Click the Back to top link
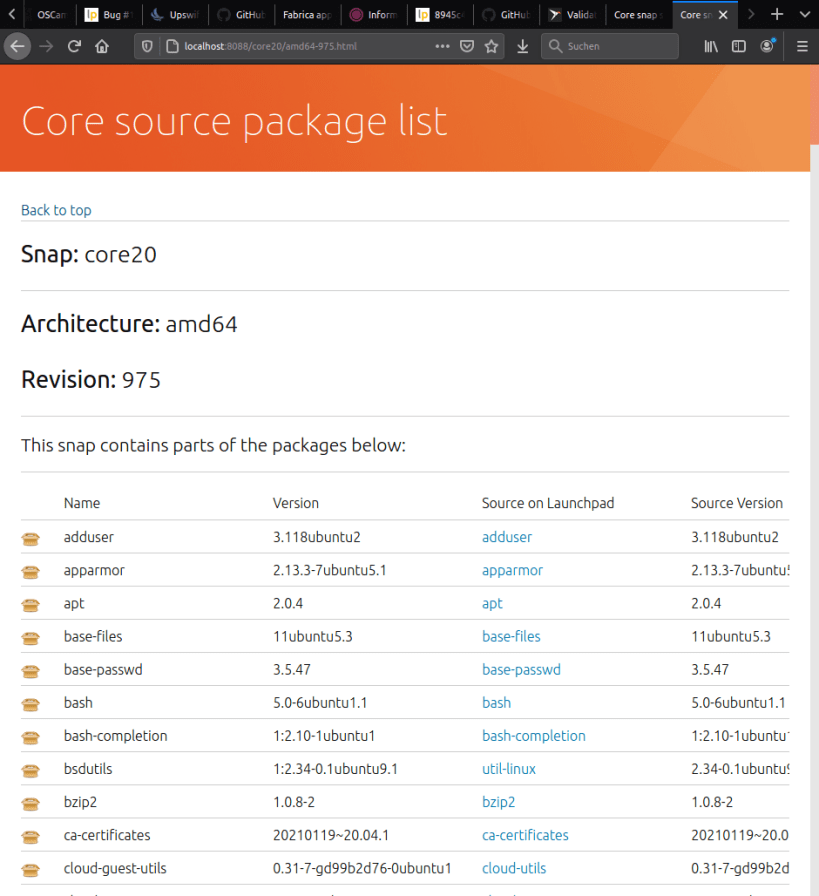The image size is (819, 896). pos(56,210)
